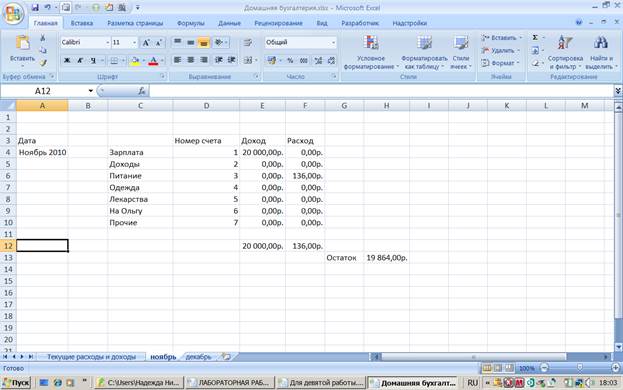The height and width of the screenshot is (390, 623).
Task: Switch to the Данные ribbon tab
Action: pos(229,23)
